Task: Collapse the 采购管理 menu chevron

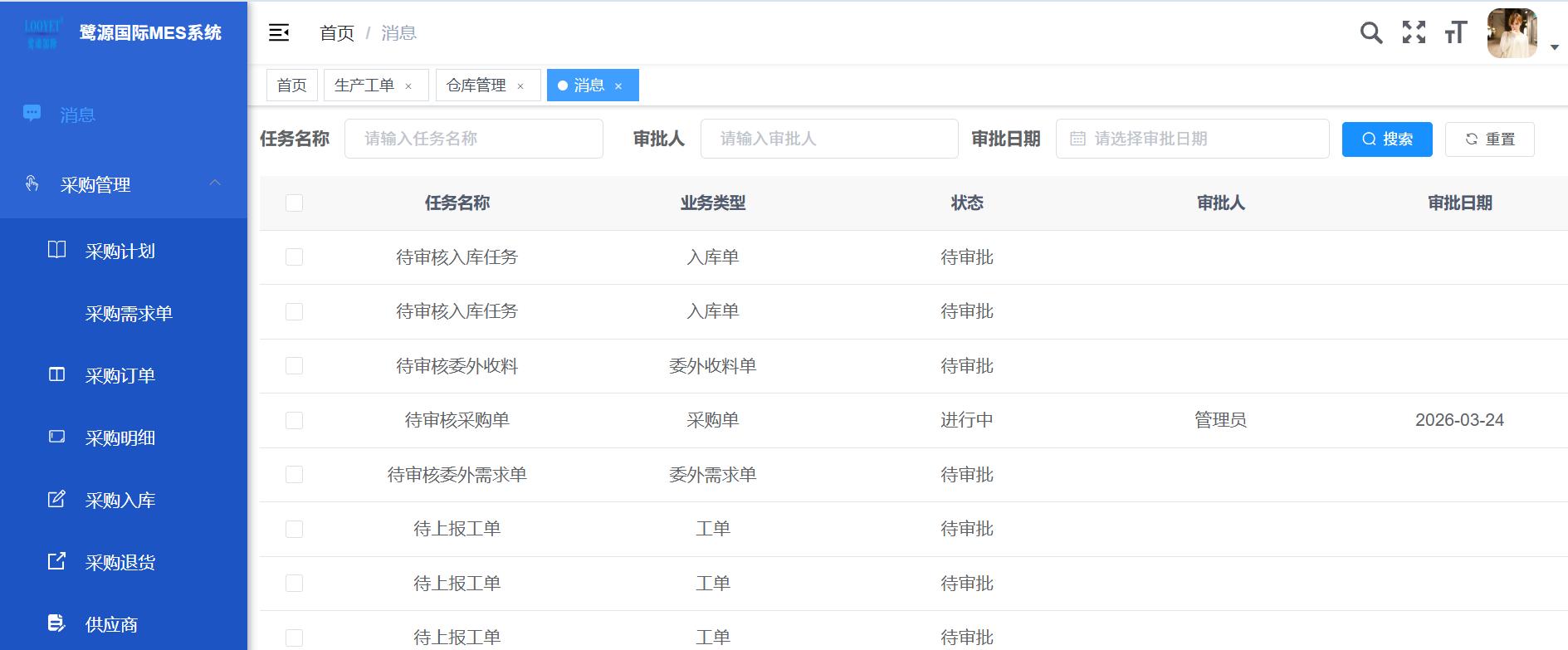Action: 215,183
